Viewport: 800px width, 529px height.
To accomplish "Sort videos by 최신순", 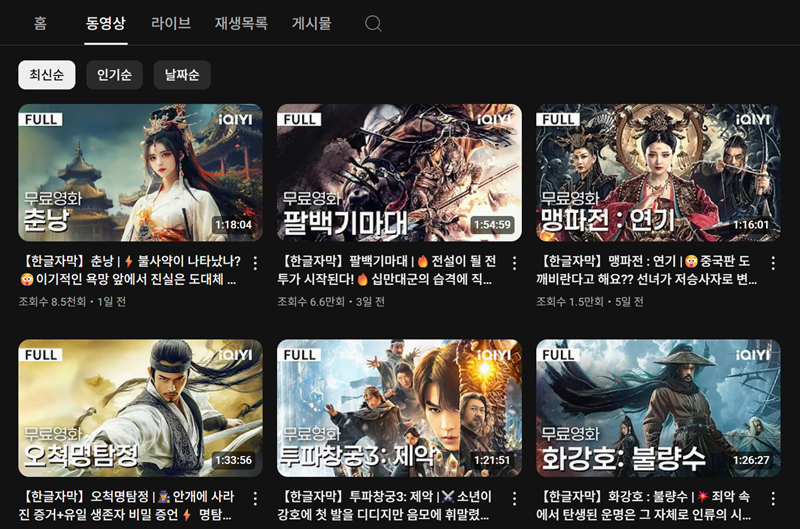I will [x=47, y=75].
